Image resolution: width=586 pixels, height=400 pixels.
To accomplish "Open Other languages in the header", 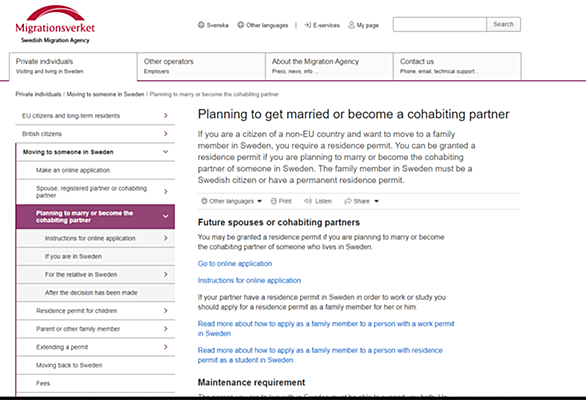I will pyautogui.click(x=267, y=25).
